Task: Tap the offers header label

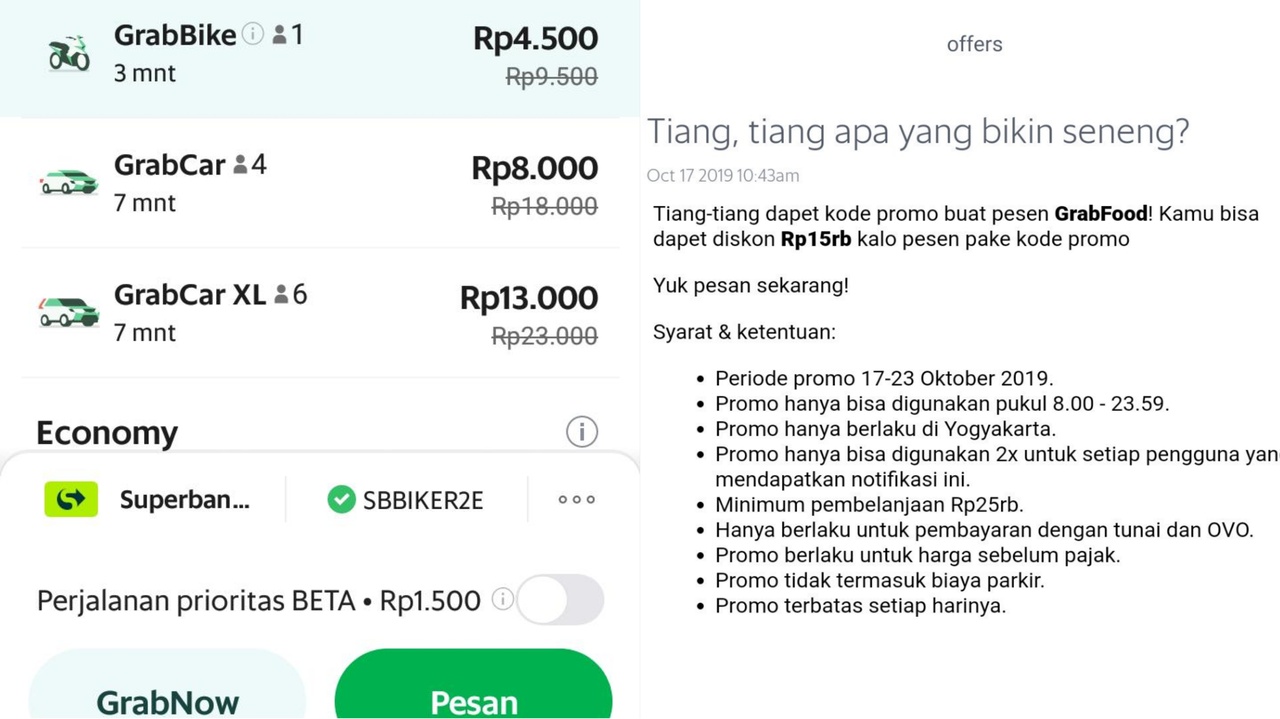Action: coord(974,44)
